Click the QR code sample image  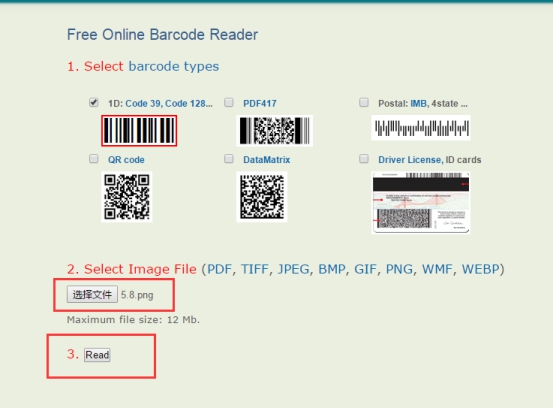127,196
